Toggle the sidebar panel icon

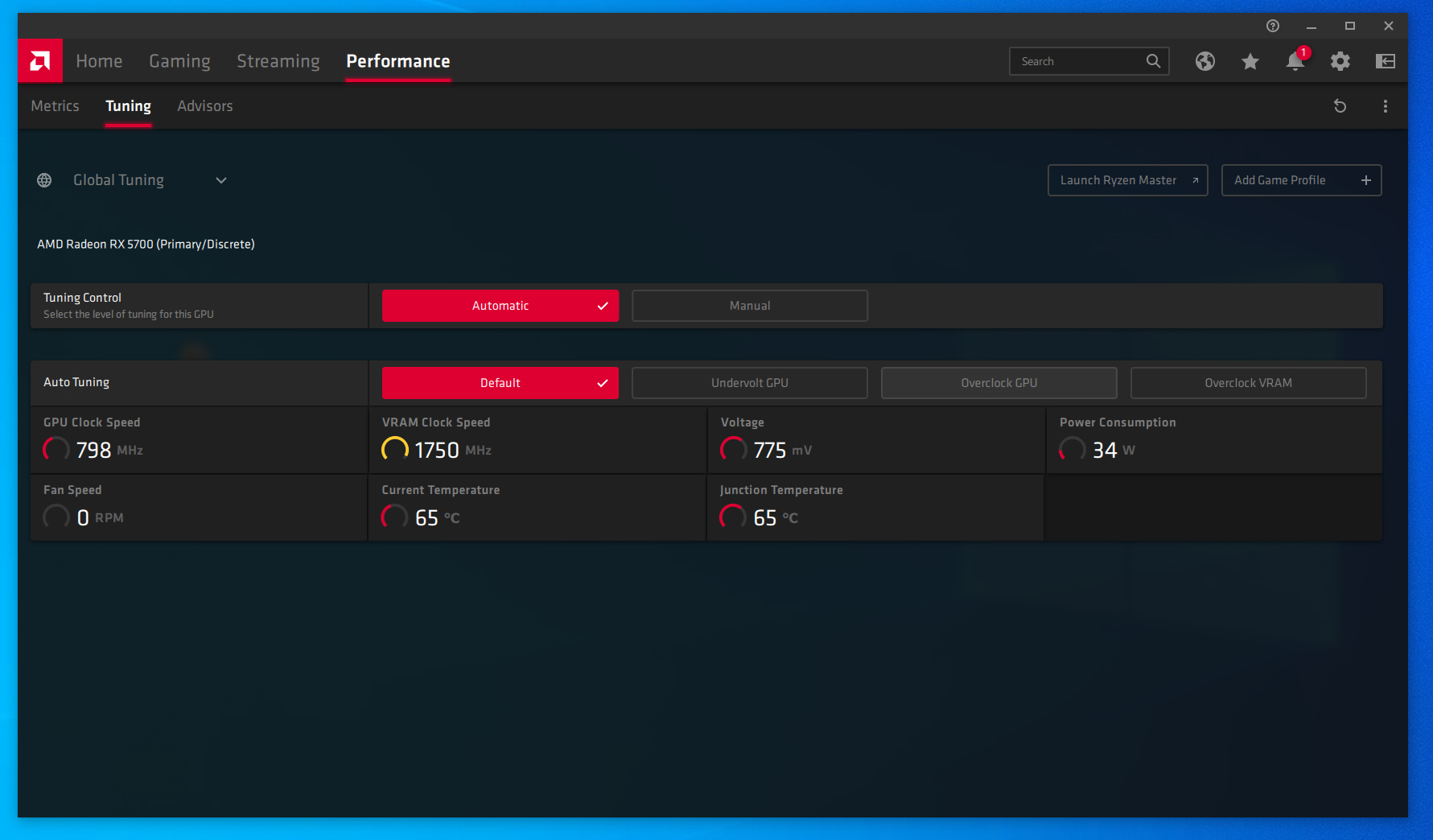tap(1385, 61)
